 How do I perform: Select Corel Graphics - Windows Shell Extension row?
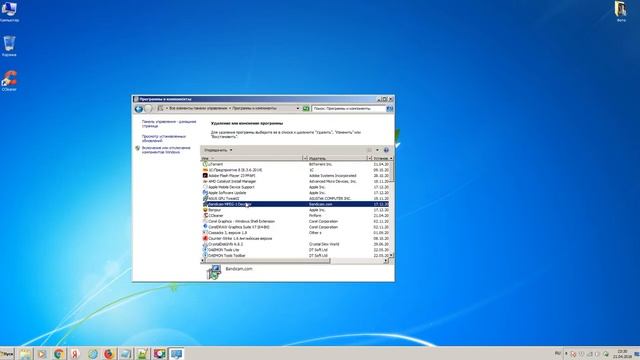click(296, 221)
